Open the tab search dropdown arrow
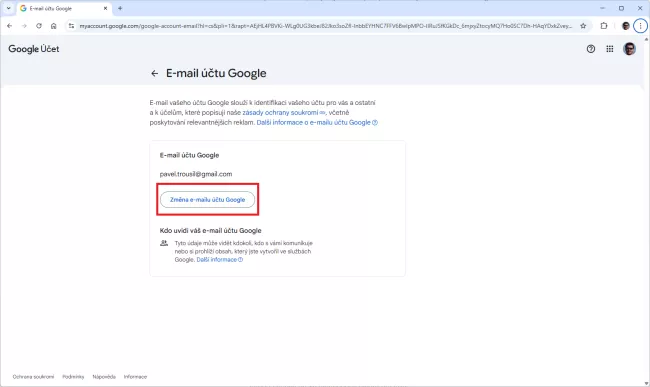The height and width of the screenshot is (387, 650). 8,8
